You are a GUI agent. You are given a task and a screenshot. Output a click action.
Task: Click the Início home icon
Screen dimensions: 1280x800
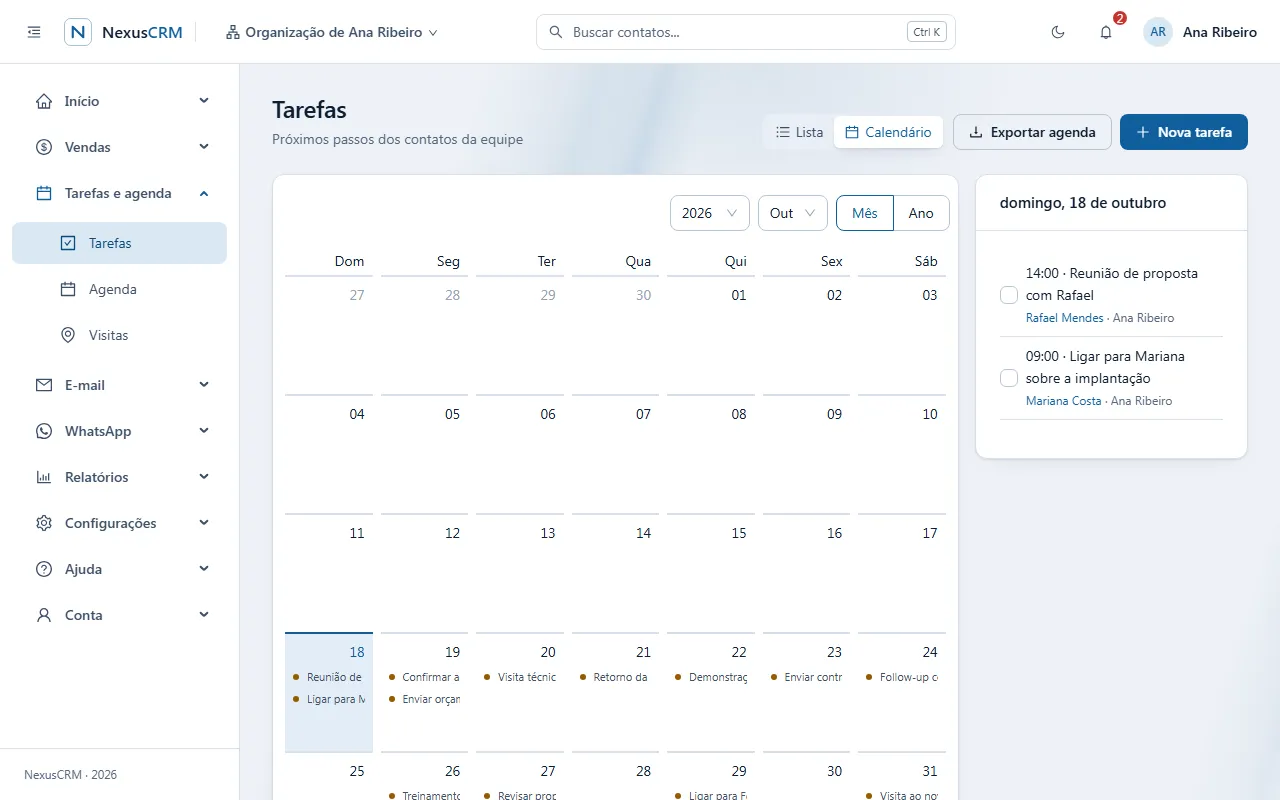tap(44, 101)
